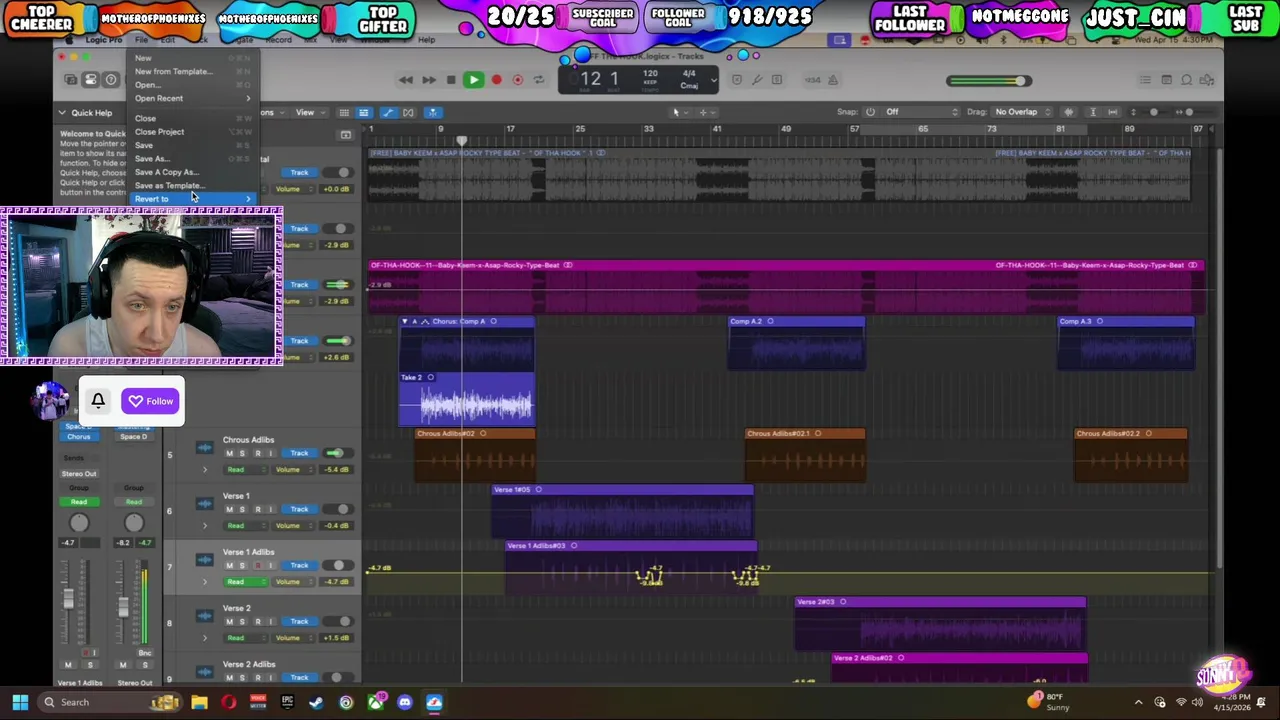Toggle the Snap power button
Viewport: 1280px width, 720px height.
(870, 112)
